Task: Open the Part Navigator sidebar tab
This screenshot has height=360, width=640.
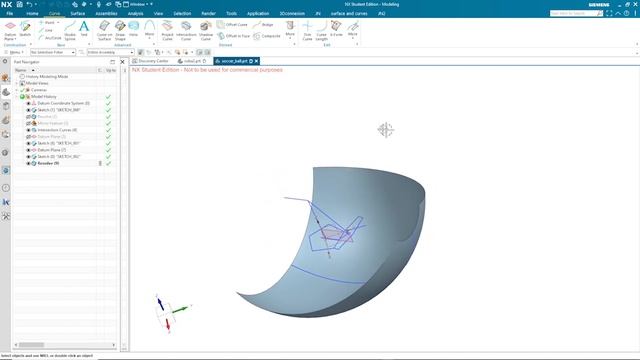Action: point(6,92)
